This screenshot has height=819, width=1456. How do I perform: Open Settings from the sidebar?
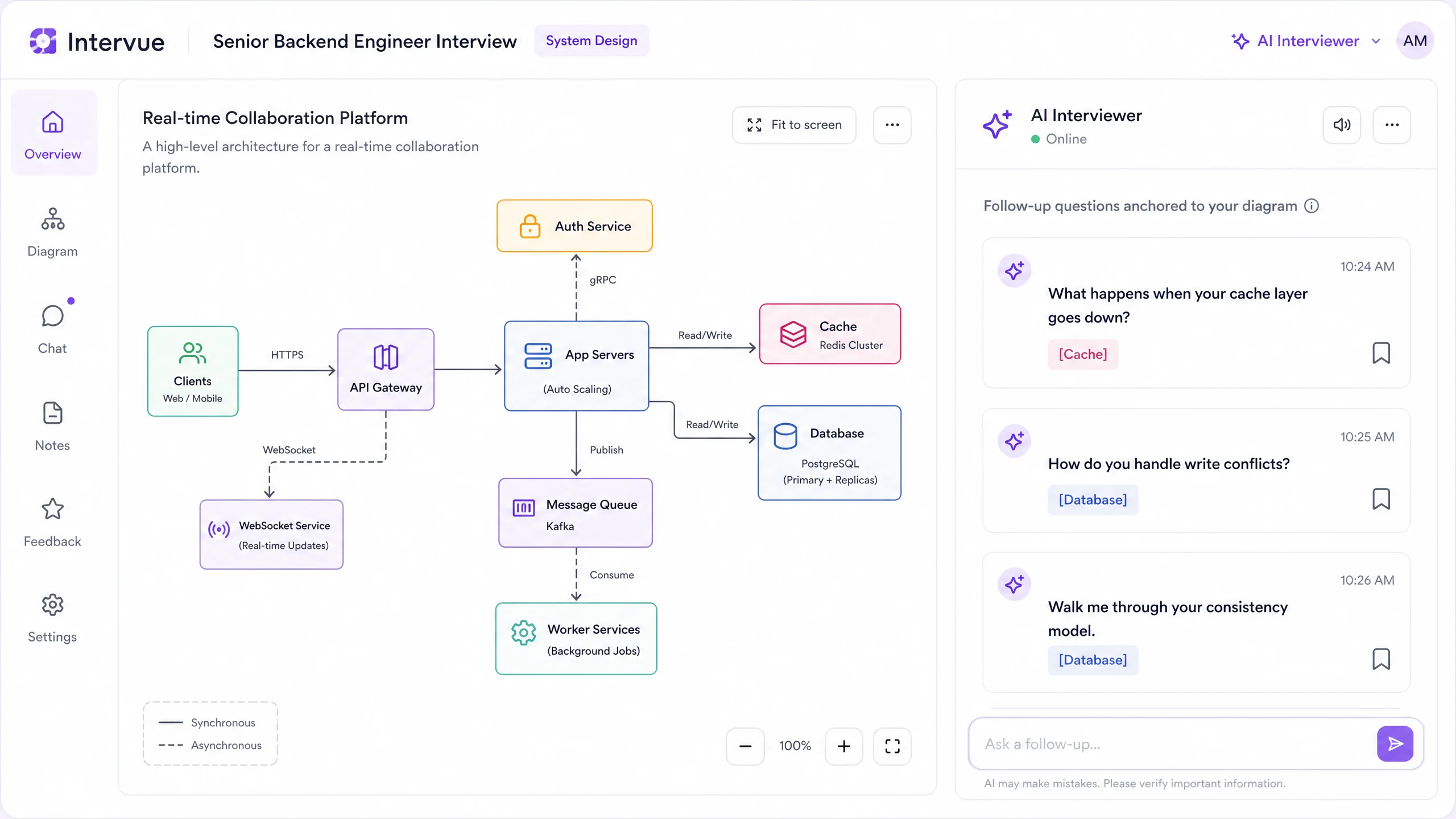click(x=53, y=619)
